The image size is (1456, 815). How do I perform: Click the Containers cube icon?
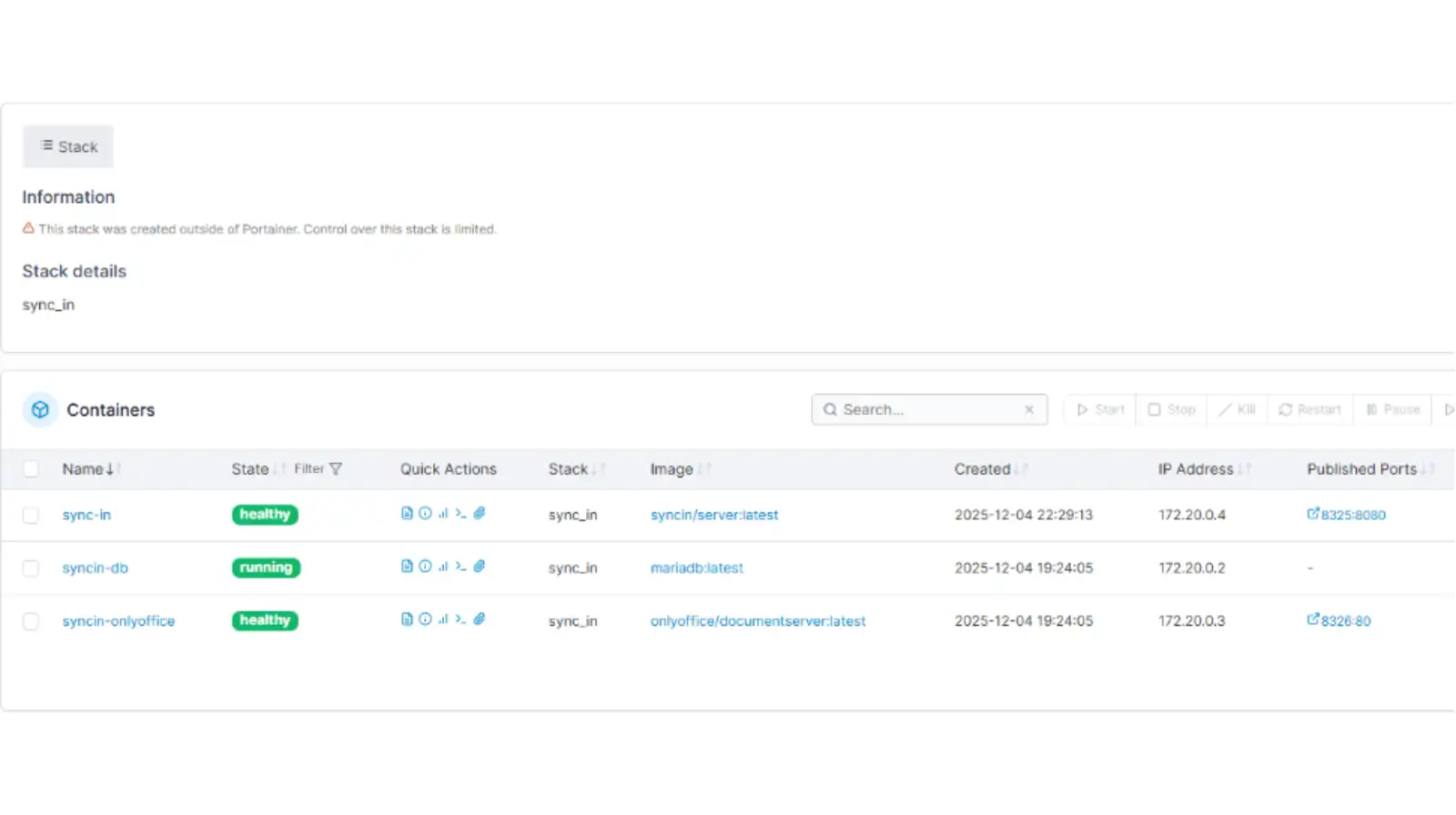[x=40, y=410]
